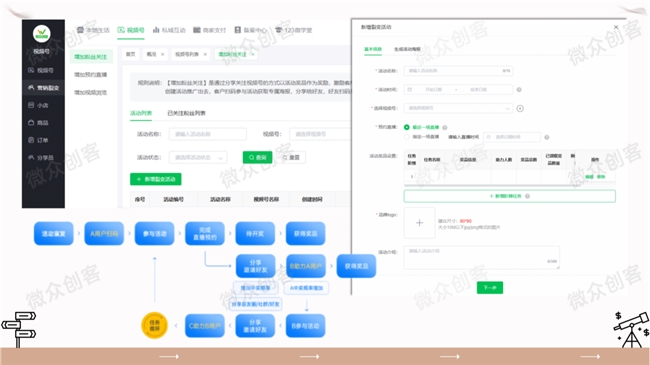650x365 pixels.
Task: Select 增加预约直播 in the submenu
Action: tap(91, 75)
